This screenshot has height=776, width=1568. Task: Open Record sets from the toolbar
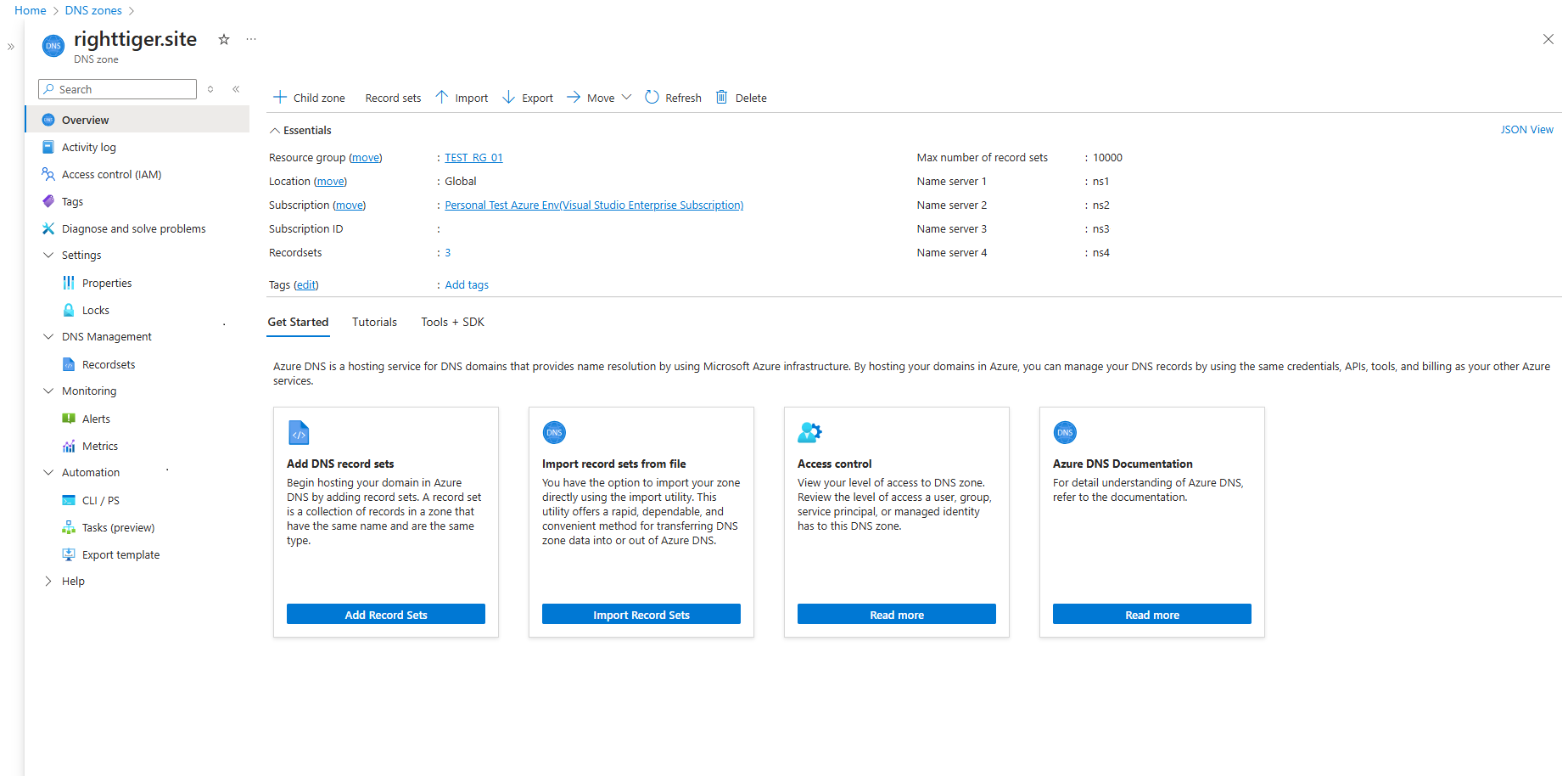pyautogui.click(x=393, y=98)
